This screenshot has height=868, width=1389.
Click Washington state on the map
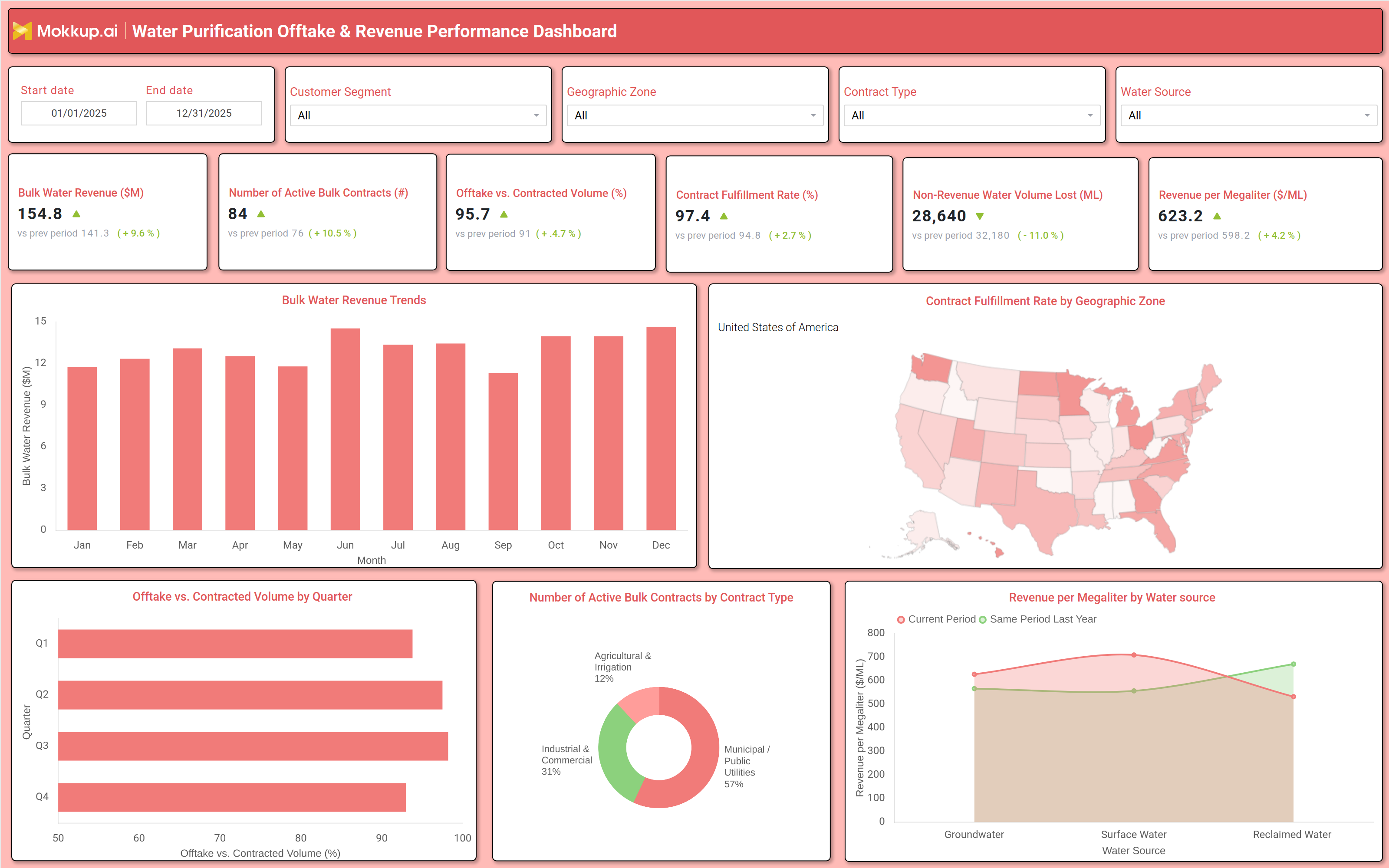[933, 368]
